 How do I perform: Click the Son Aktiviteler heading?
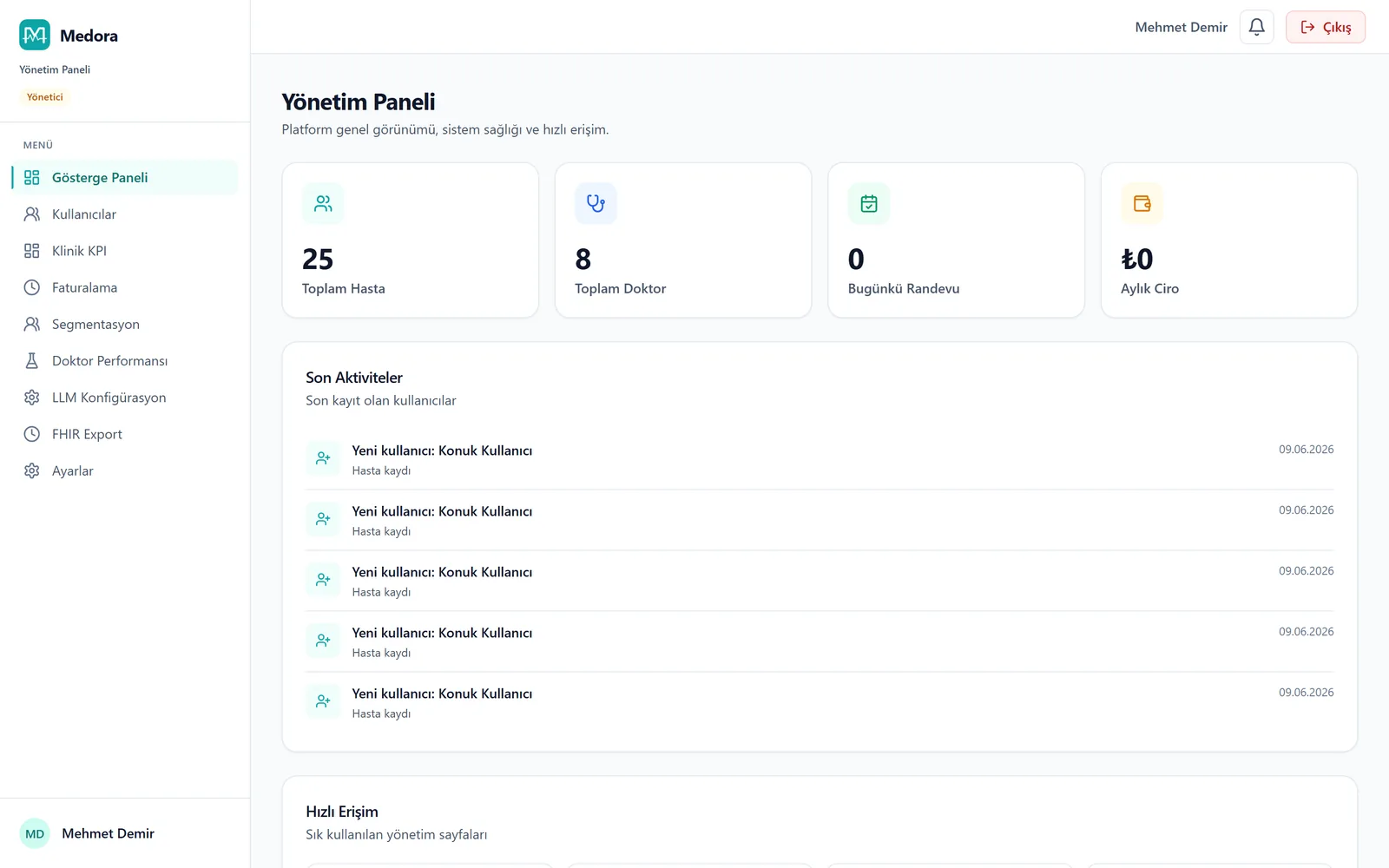[x=354, y=378]
